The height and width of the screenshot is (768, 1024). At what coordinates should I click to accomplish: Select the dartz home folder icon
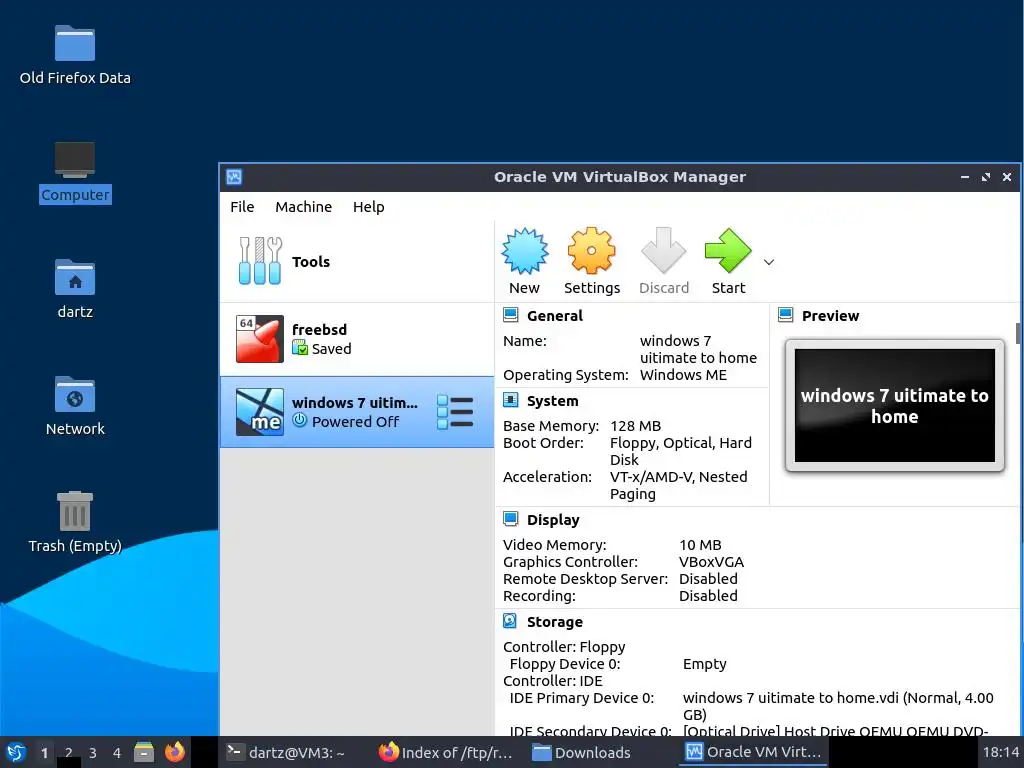tap(75, 289)
